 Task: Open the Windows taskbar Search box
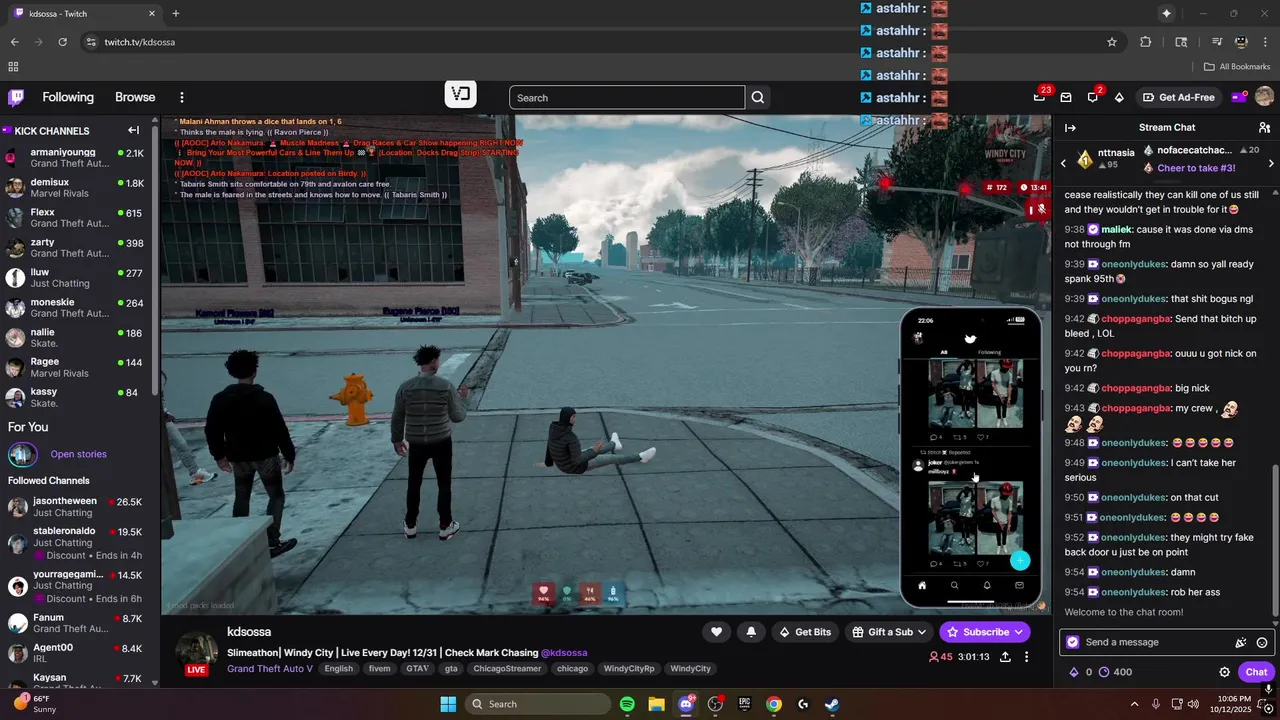536,704
